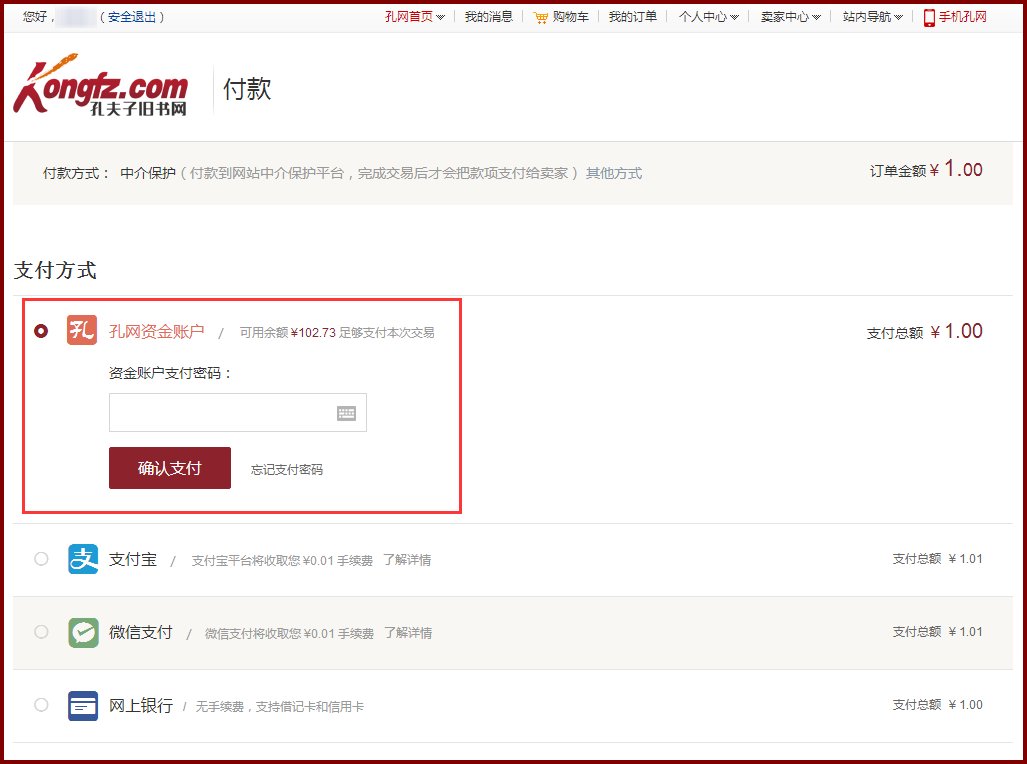This screenshot has height=764, width=1027.
Task: Click the mobile phone icon for 手机孔网
Action: (930, 16)
